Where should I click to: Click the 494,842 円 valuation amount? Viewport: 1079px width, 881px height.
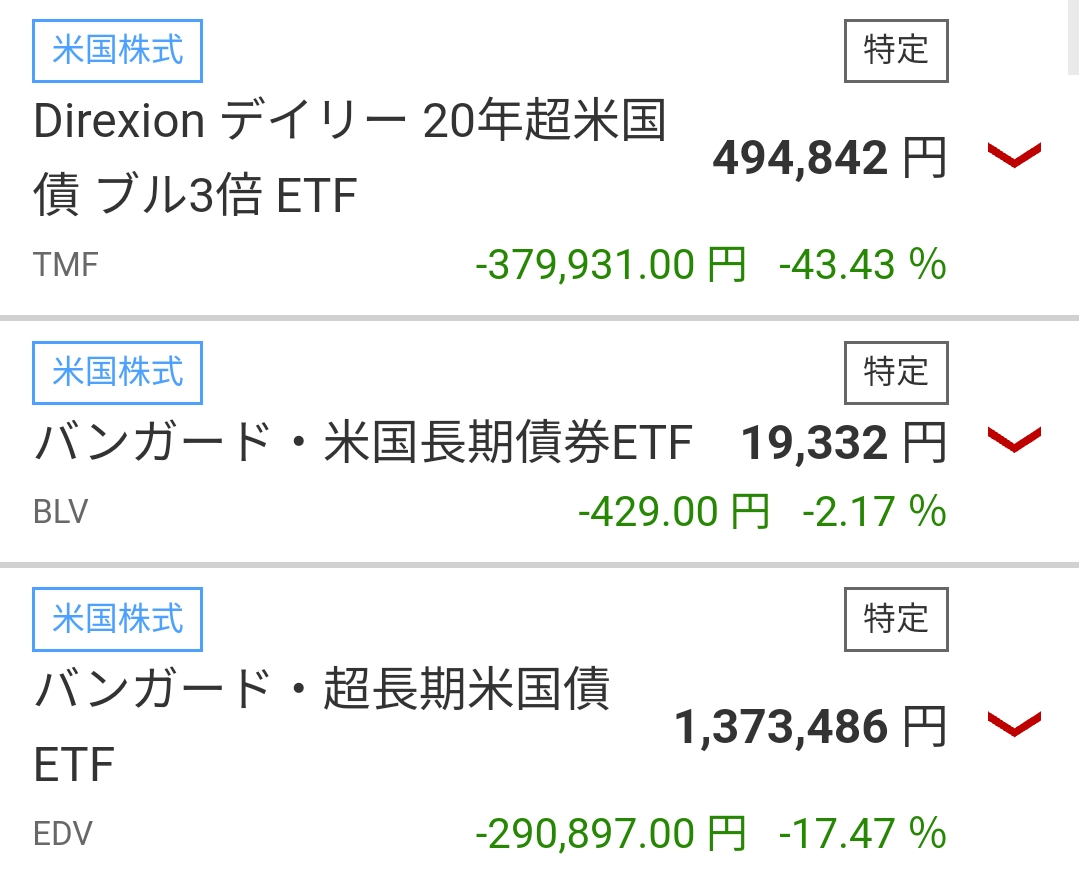(x=829, y=158)
